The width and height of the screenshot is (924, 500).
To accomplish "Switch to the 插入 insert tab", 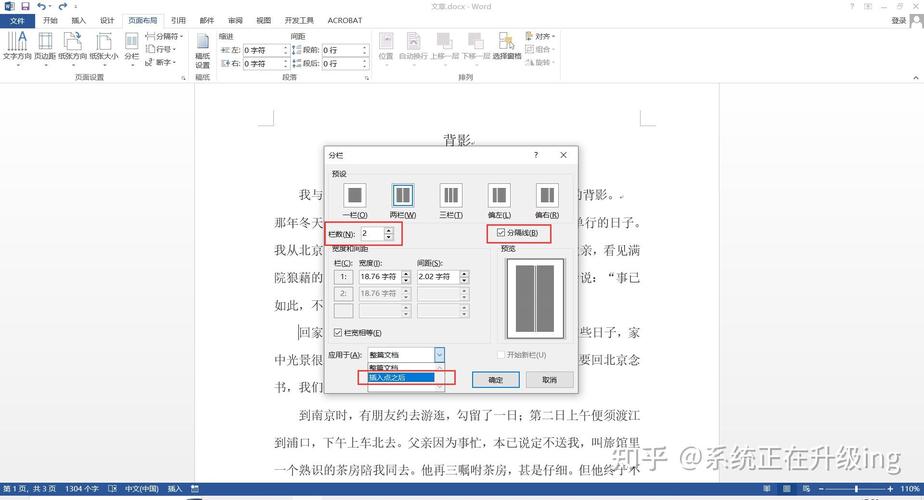I will pos(78,21).
